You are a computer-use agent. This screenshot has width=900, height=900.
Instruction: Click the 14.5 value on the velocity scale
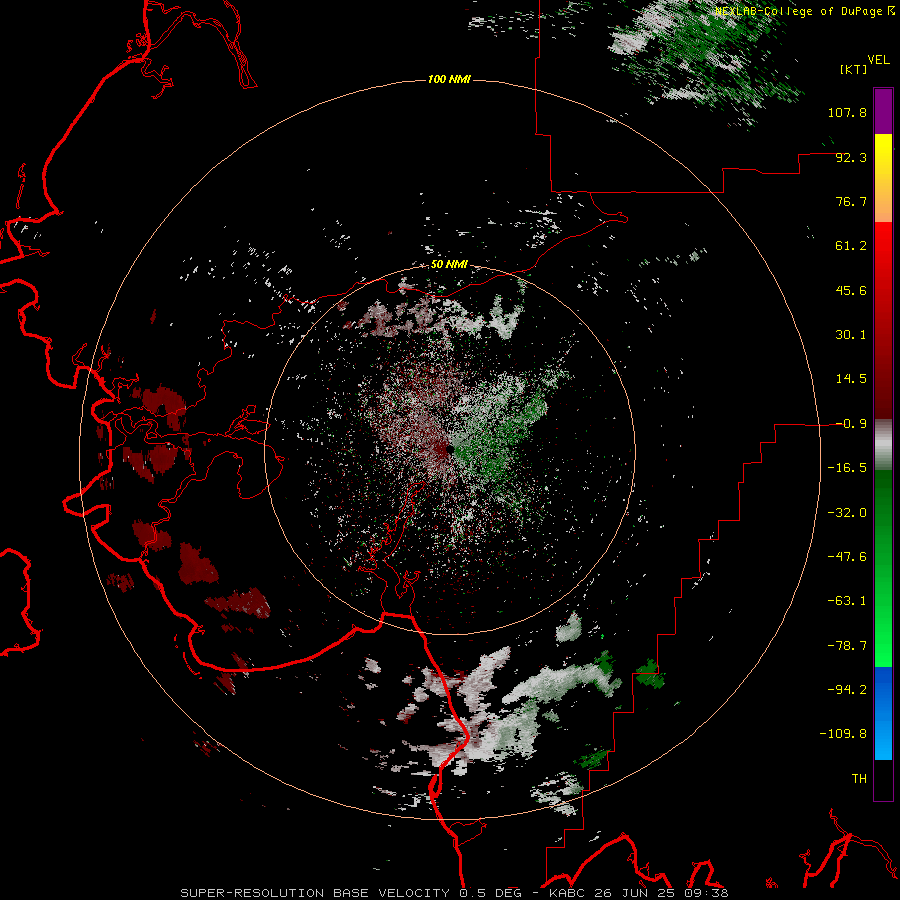pos(851,379)
